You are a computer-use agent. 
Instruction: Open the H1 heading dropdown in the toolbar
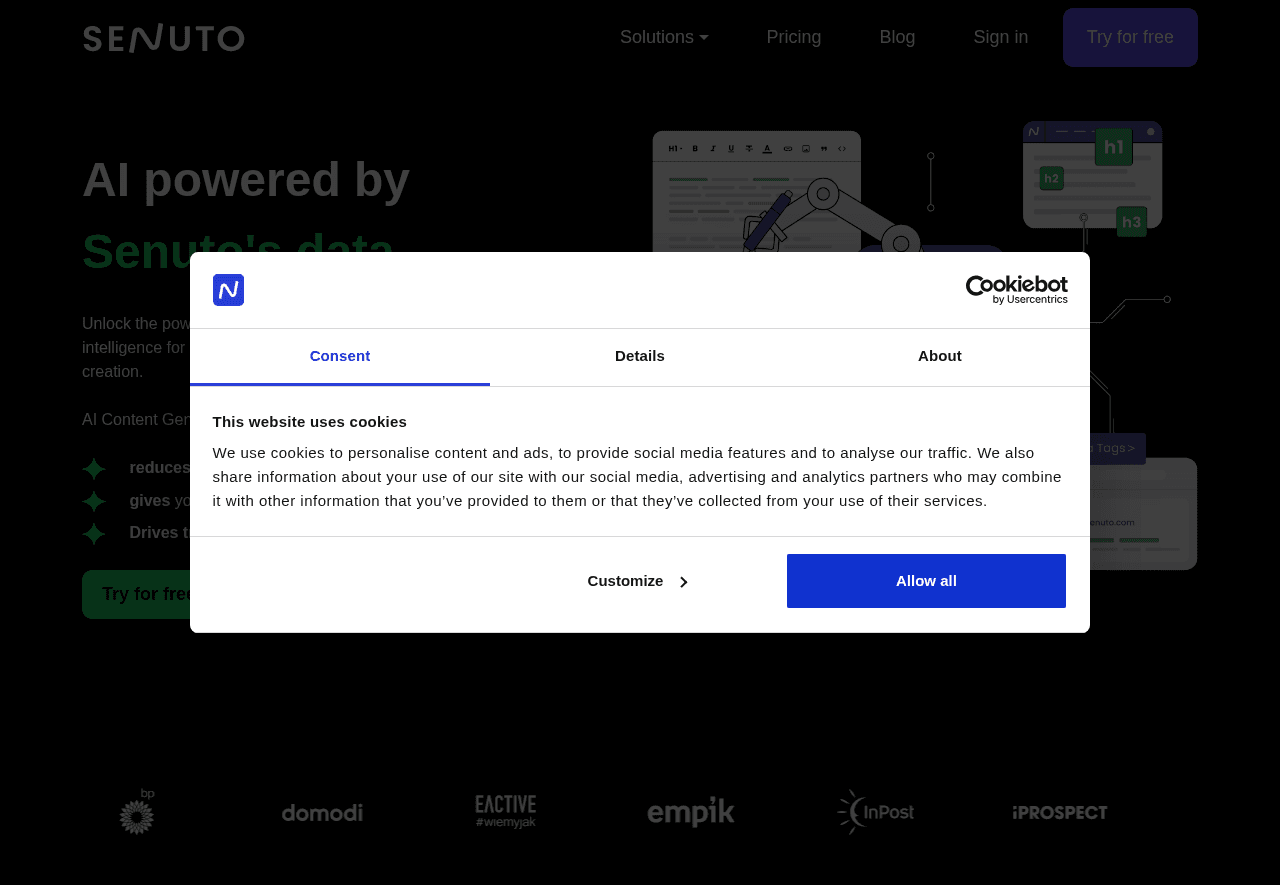tap(677, 148)
